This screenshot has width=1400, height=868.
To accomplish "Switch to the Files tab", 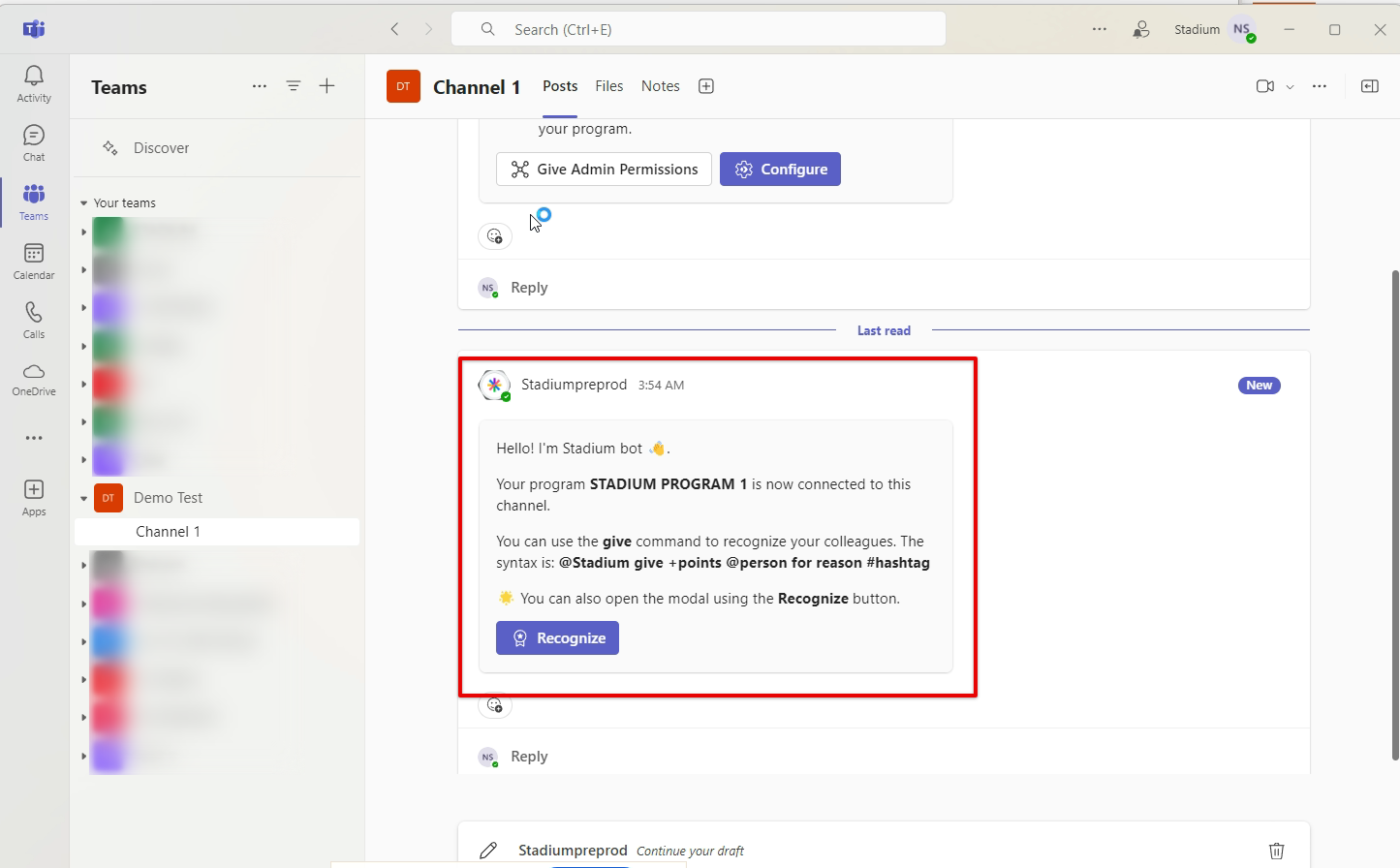I will click(609, 86).
